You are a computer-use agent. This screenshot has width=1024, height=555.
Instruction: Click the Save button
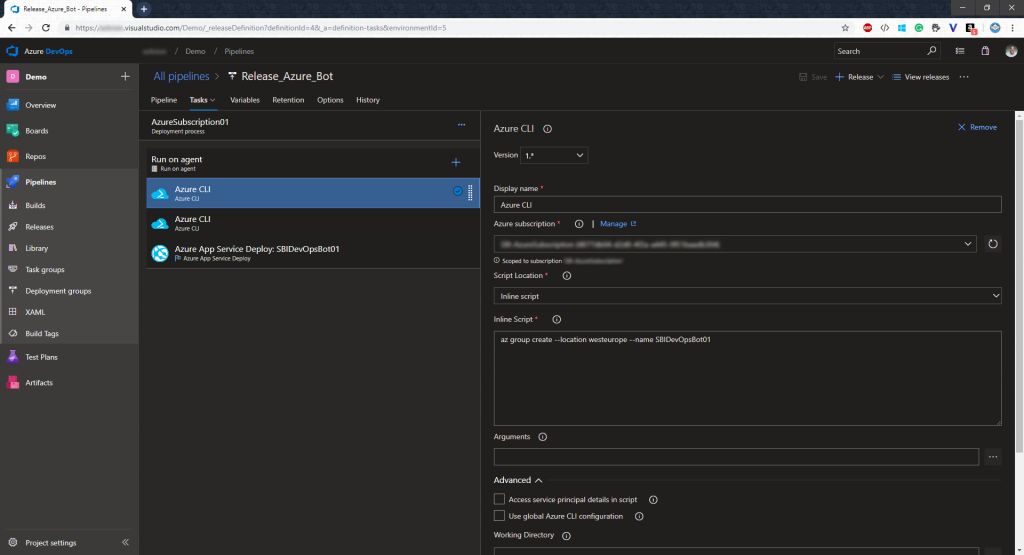tap(813, 77)
